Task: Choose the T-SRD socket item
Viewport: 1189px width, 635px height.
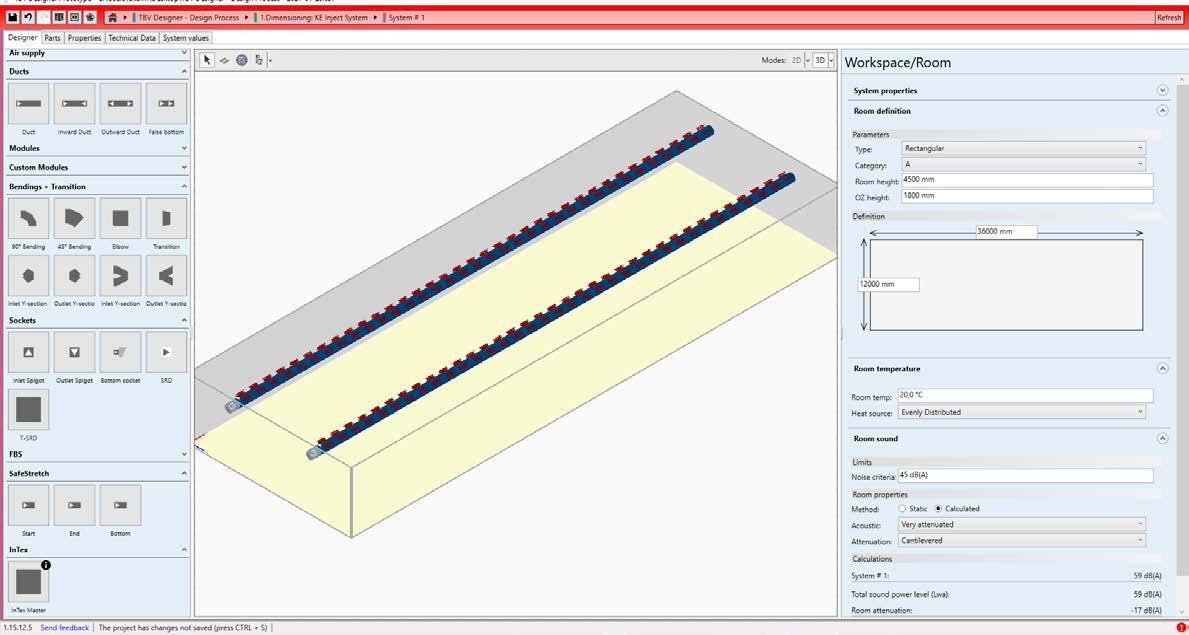Action: tap(29, 410)
